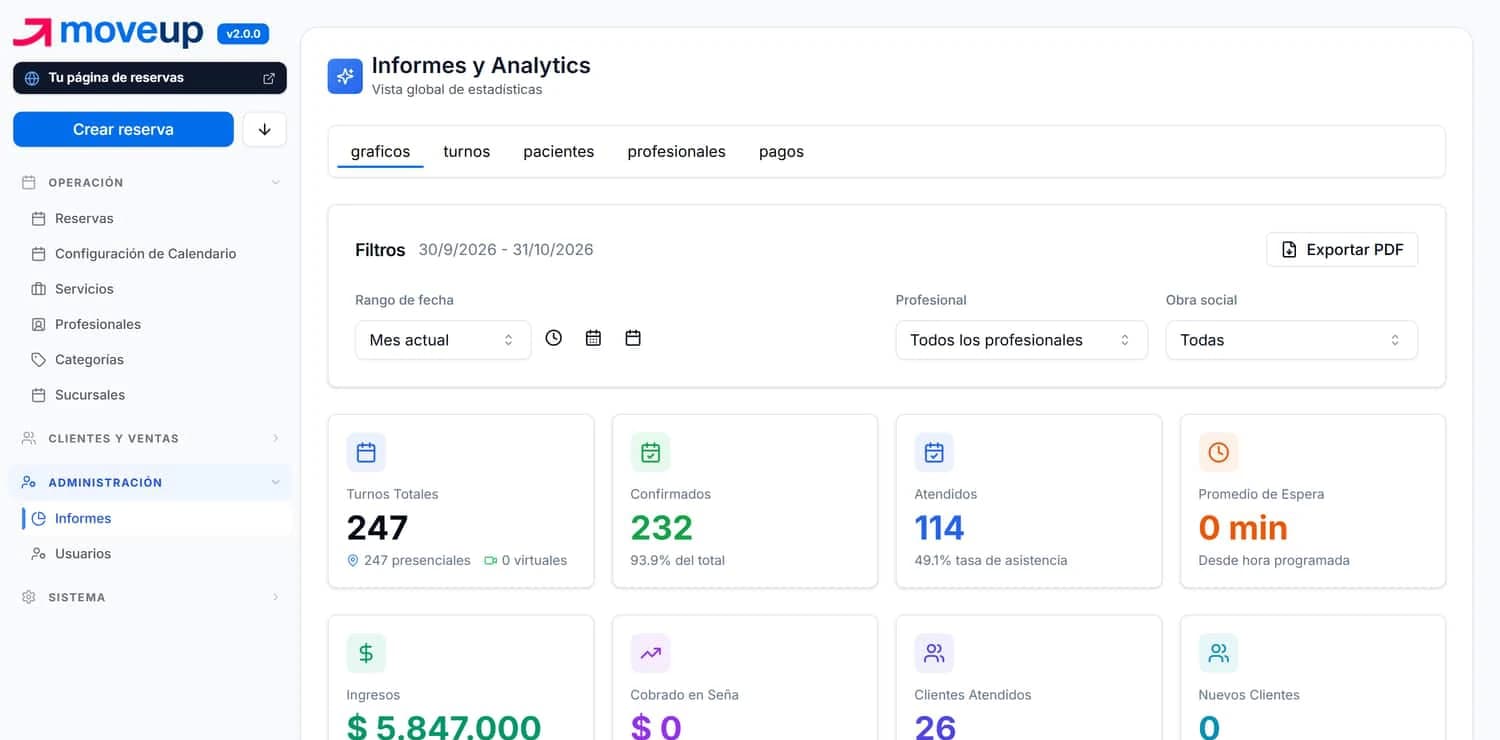Viewport: 1500px width, 740px height.
Task: Open the Todos los profesionales dropdown
Action: pos(1021,340)
